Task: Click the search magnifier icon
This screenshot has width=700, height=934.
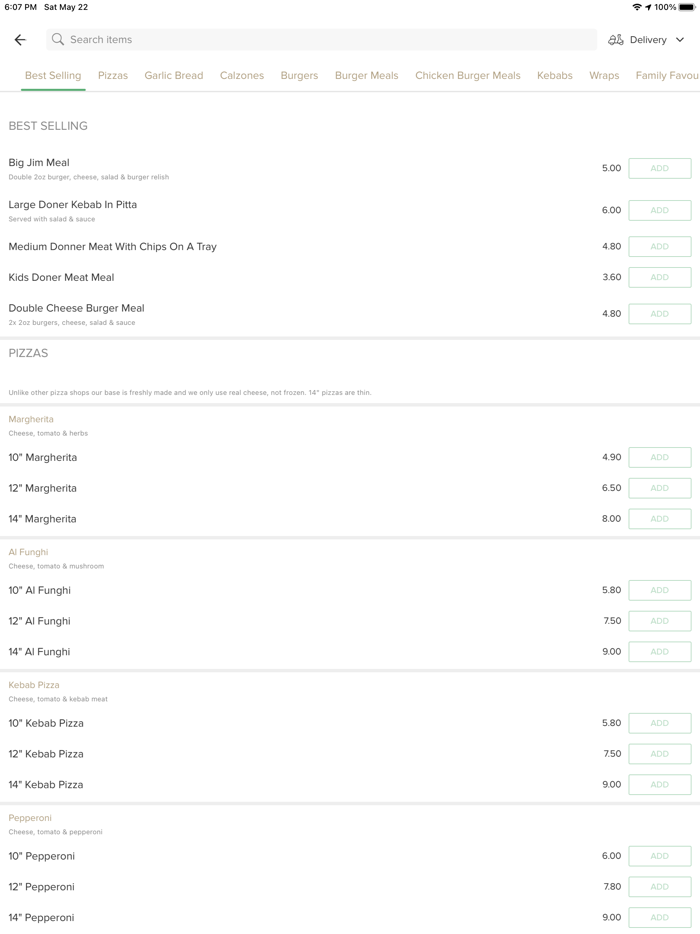Action: tap(58, 40)
